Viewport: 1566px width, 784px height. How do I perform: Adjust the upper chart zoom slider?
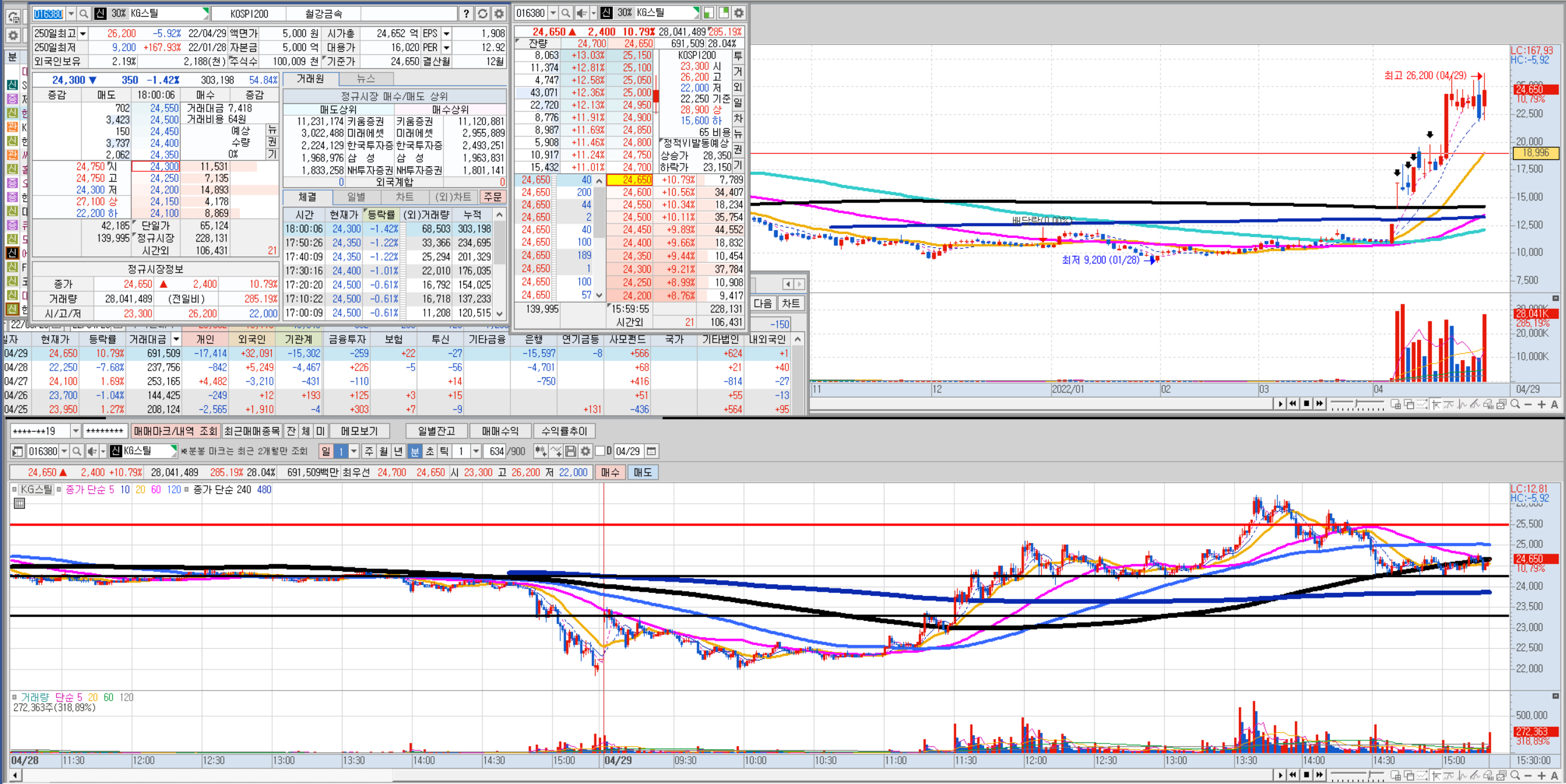point(1357,405)
